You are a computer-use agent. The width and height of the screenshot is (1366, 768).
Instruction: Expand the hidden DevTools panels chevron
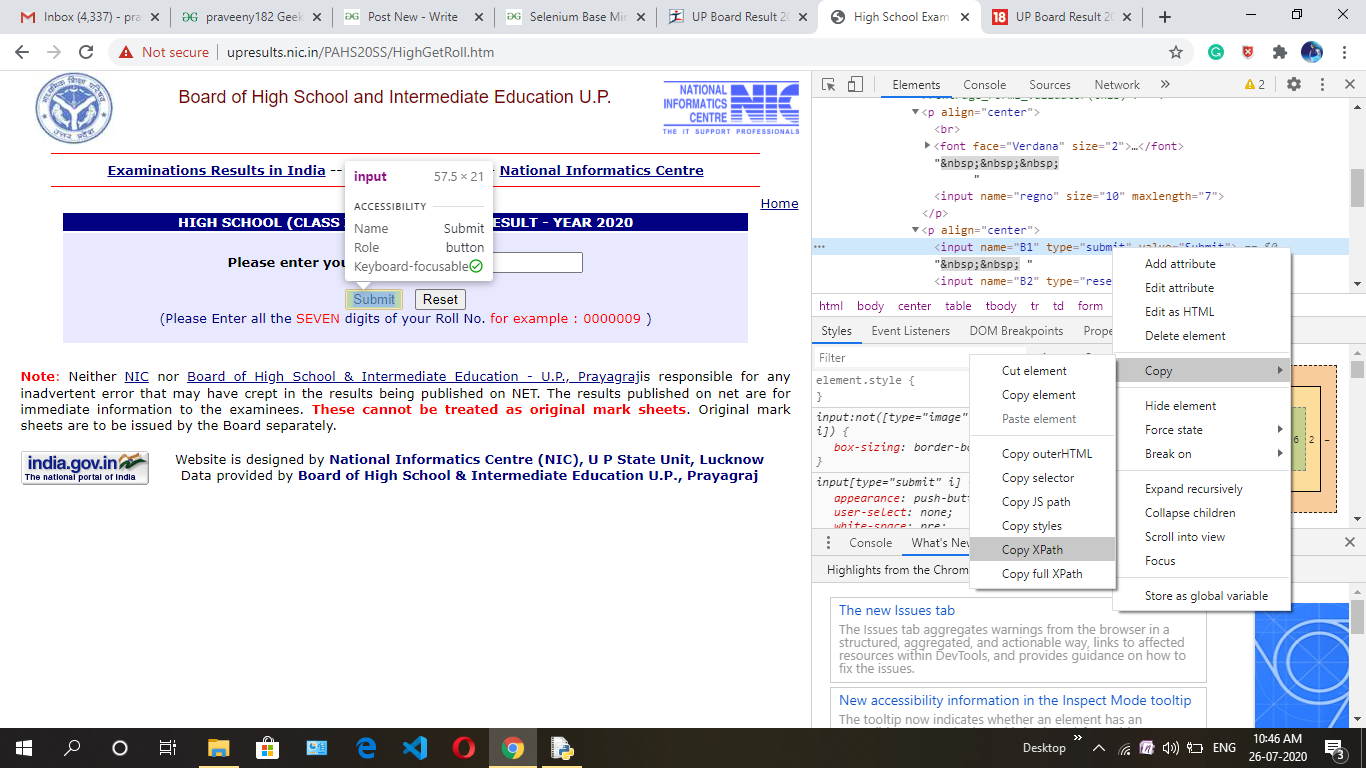coord(1165,85)
